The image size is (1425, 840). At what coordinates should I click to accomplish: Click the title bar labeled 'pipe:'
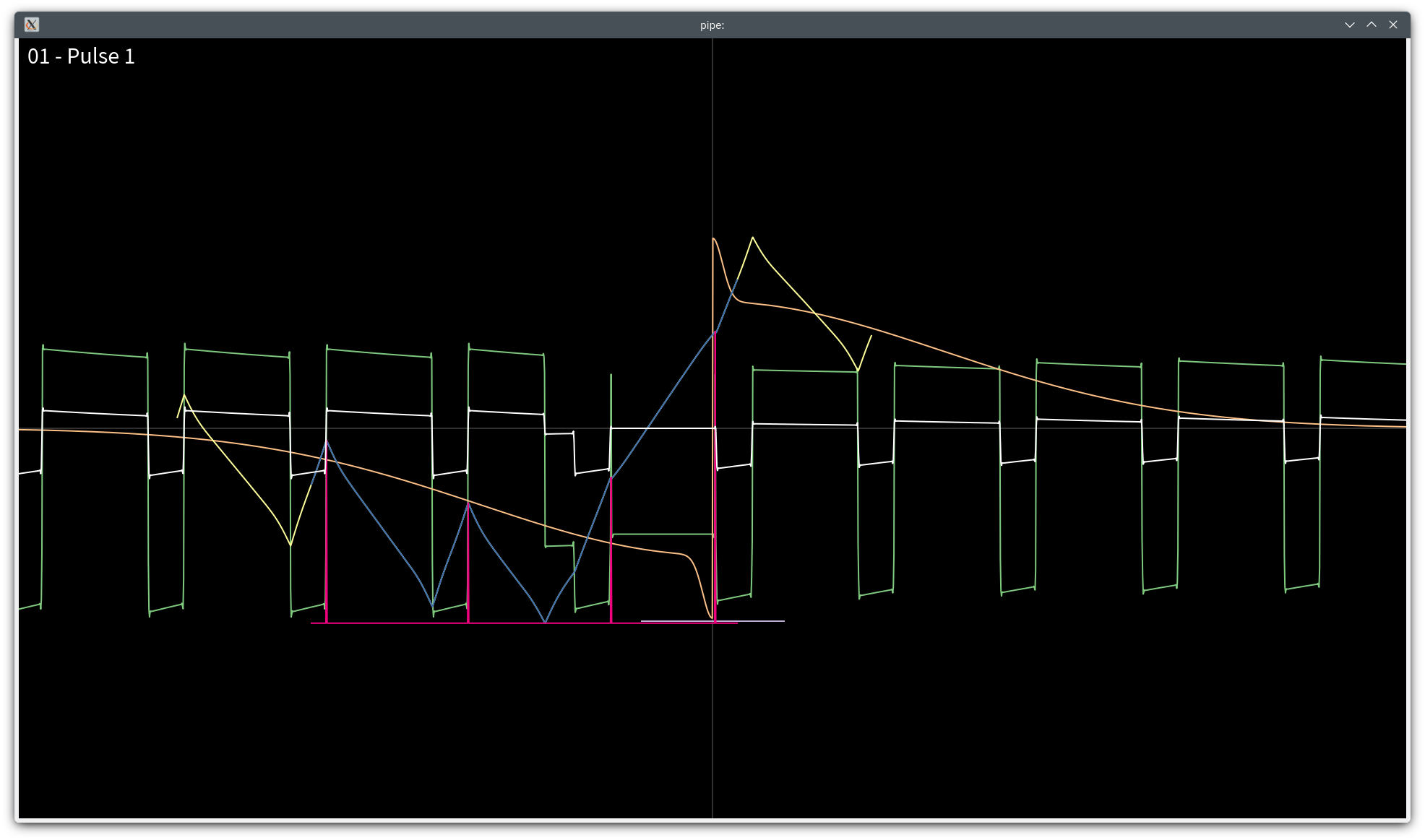point(711,25)
